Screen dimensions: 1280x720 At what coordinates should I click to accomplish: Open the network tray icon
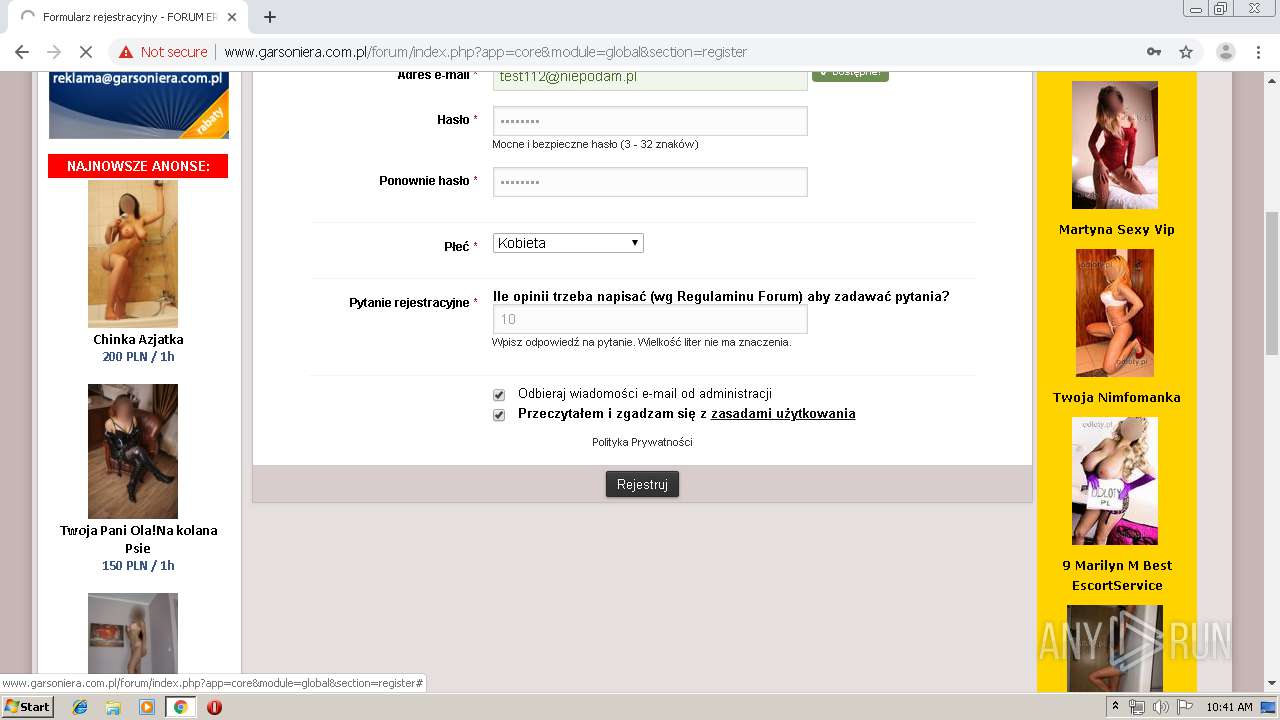point(1137,707)
